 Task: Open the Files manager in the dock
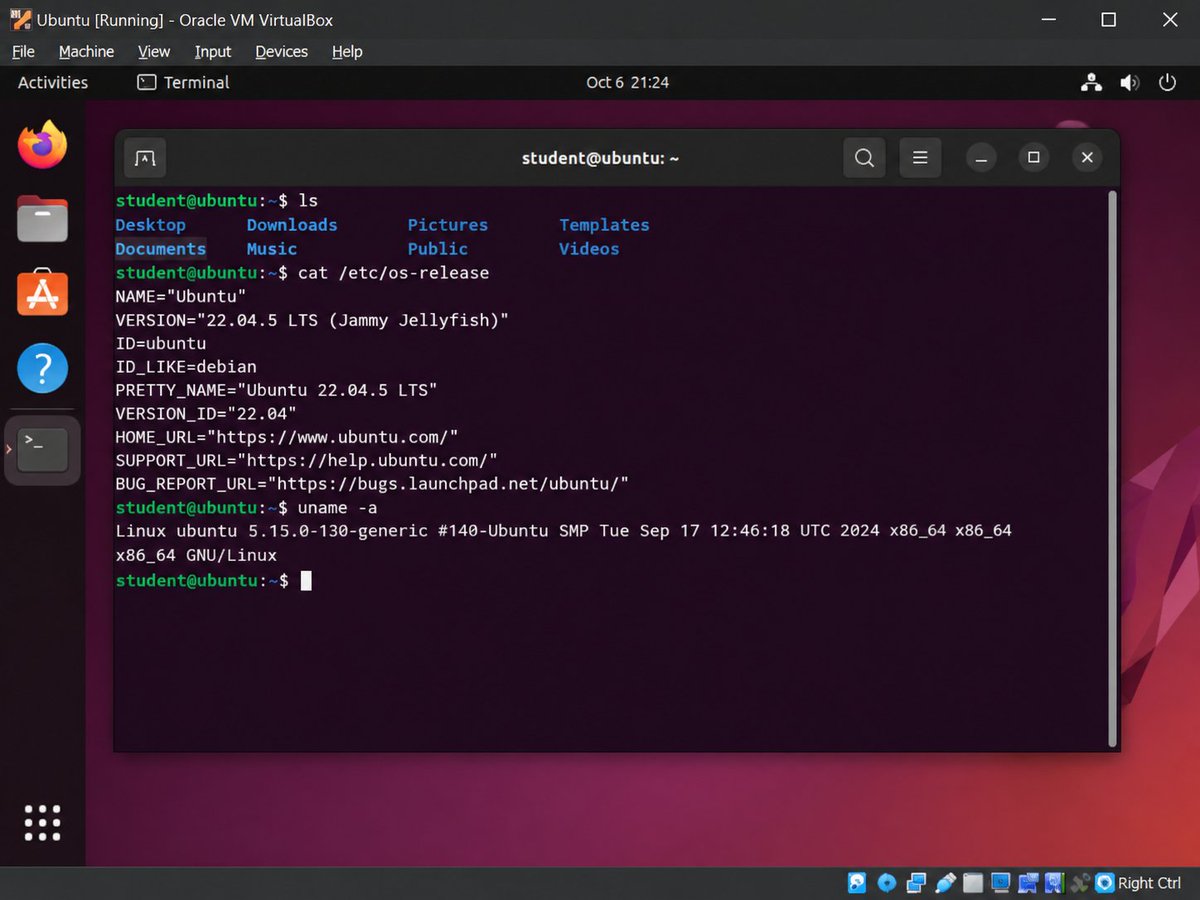(x=42, y=219)
